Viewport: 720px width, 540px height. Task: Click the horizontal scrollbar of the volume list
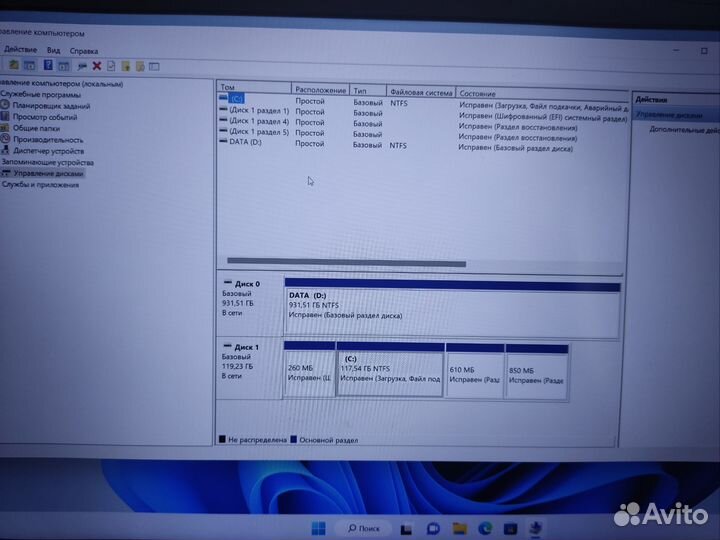346,262
